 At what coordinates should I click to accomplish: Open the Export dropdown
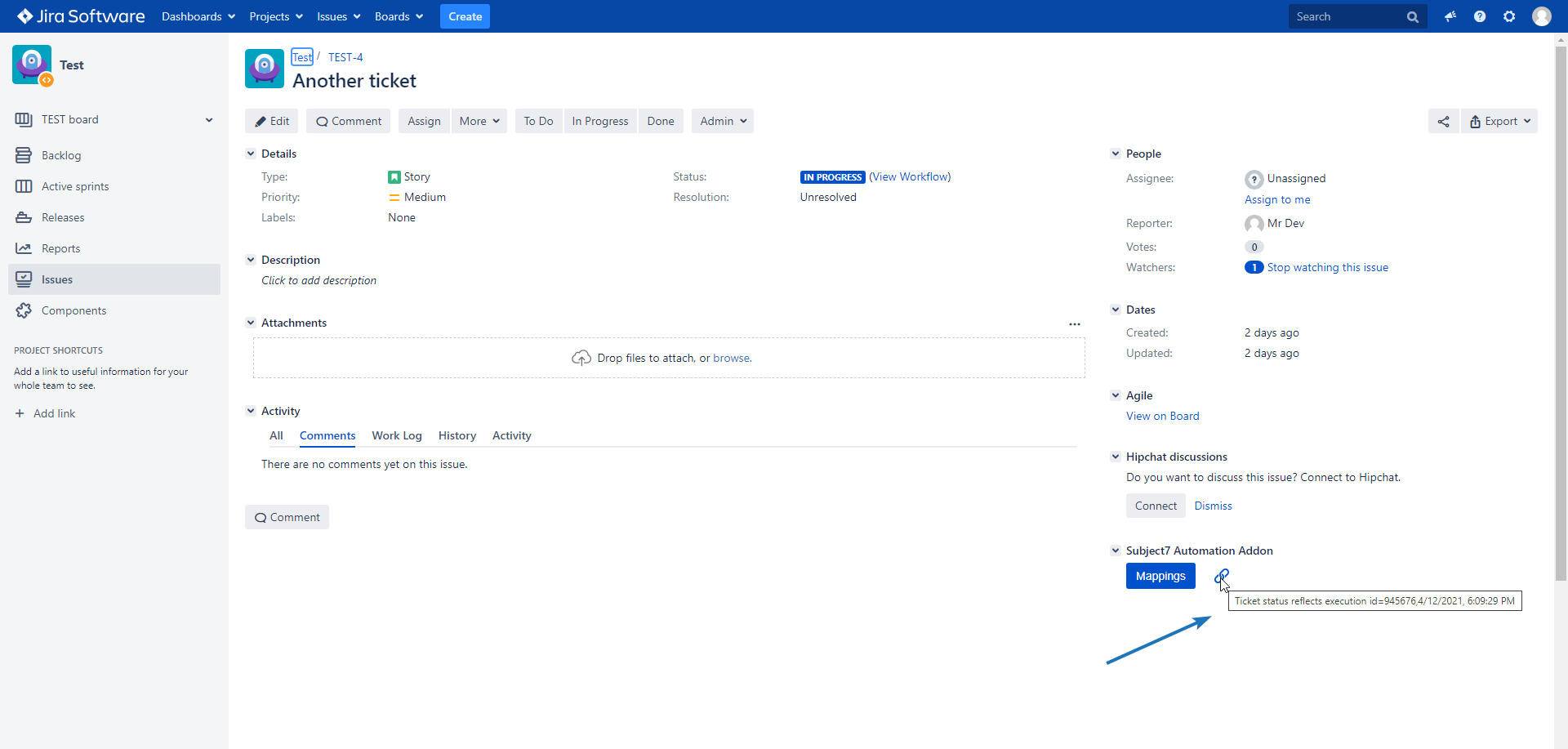1499,121
